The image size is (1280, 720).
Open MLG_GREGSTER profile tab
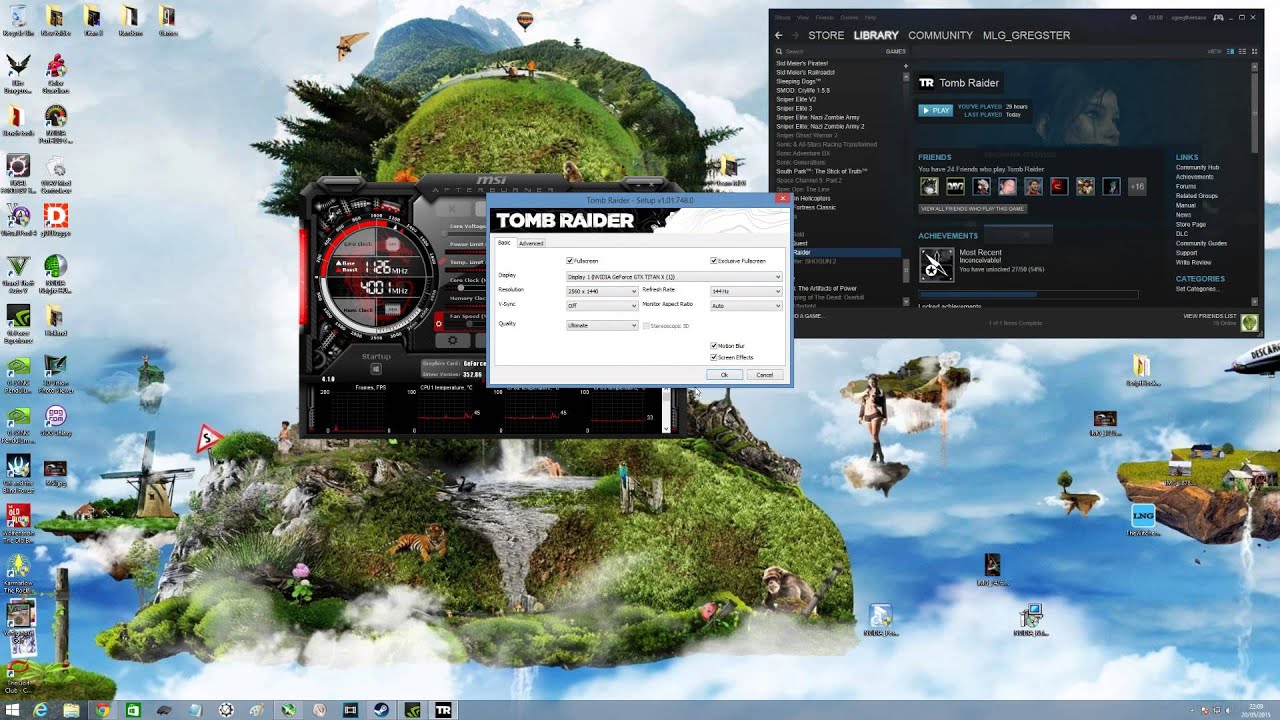[x=1026, y=35]
